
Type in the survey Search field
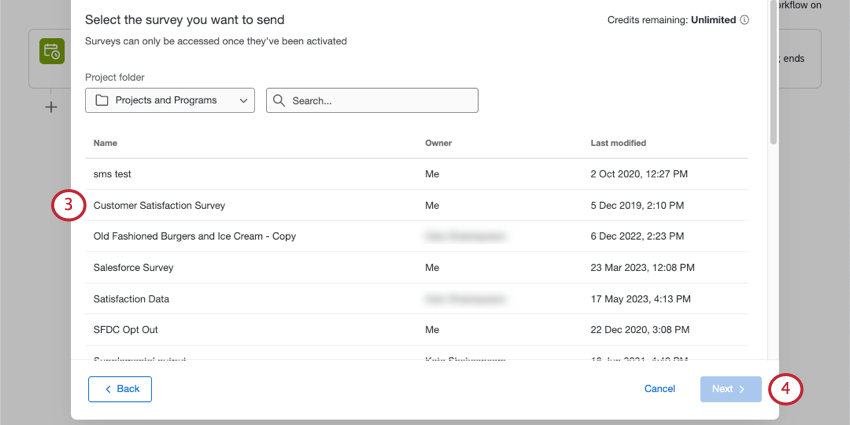pyautogui.click(x=380, y=101)
